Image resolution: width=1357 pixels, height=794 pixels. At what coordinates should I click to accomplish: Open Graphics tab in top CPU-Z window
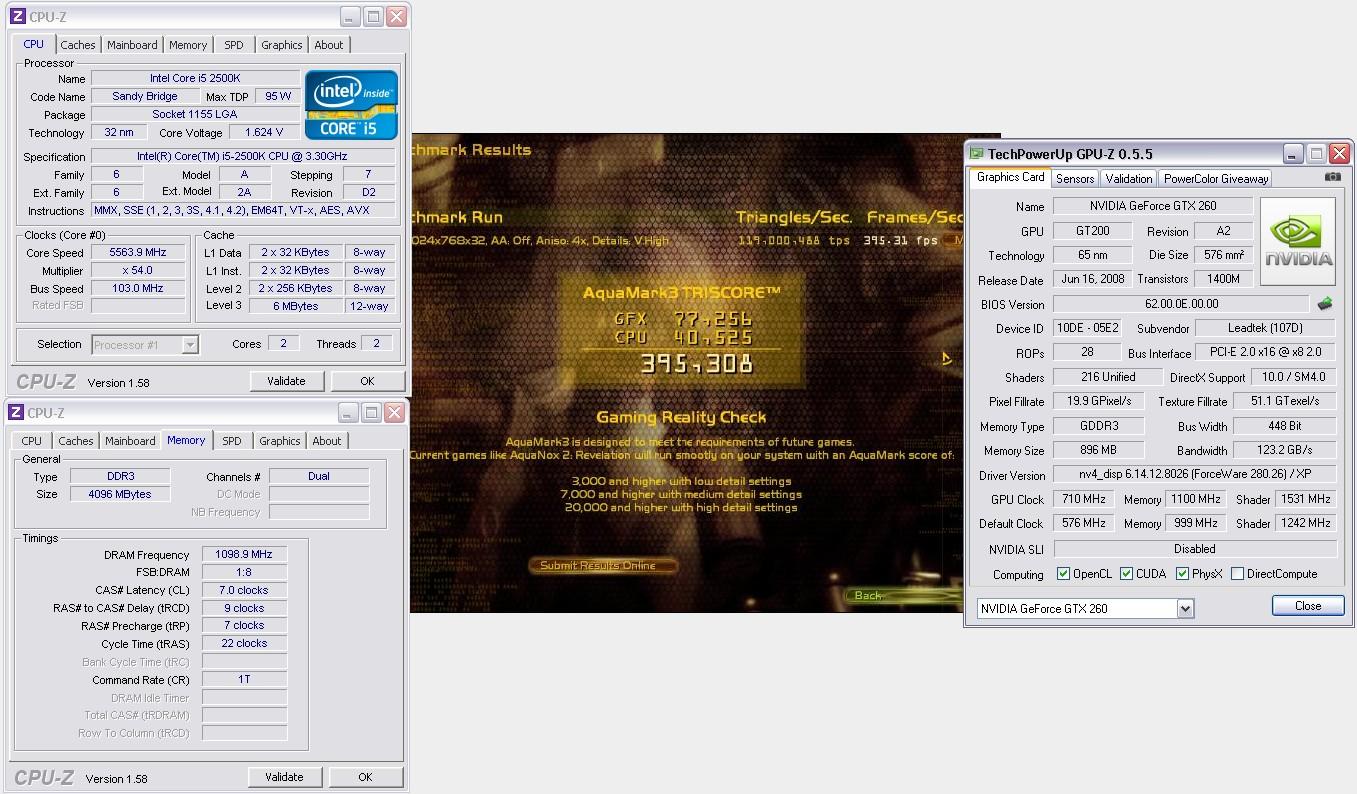(281, 45)
